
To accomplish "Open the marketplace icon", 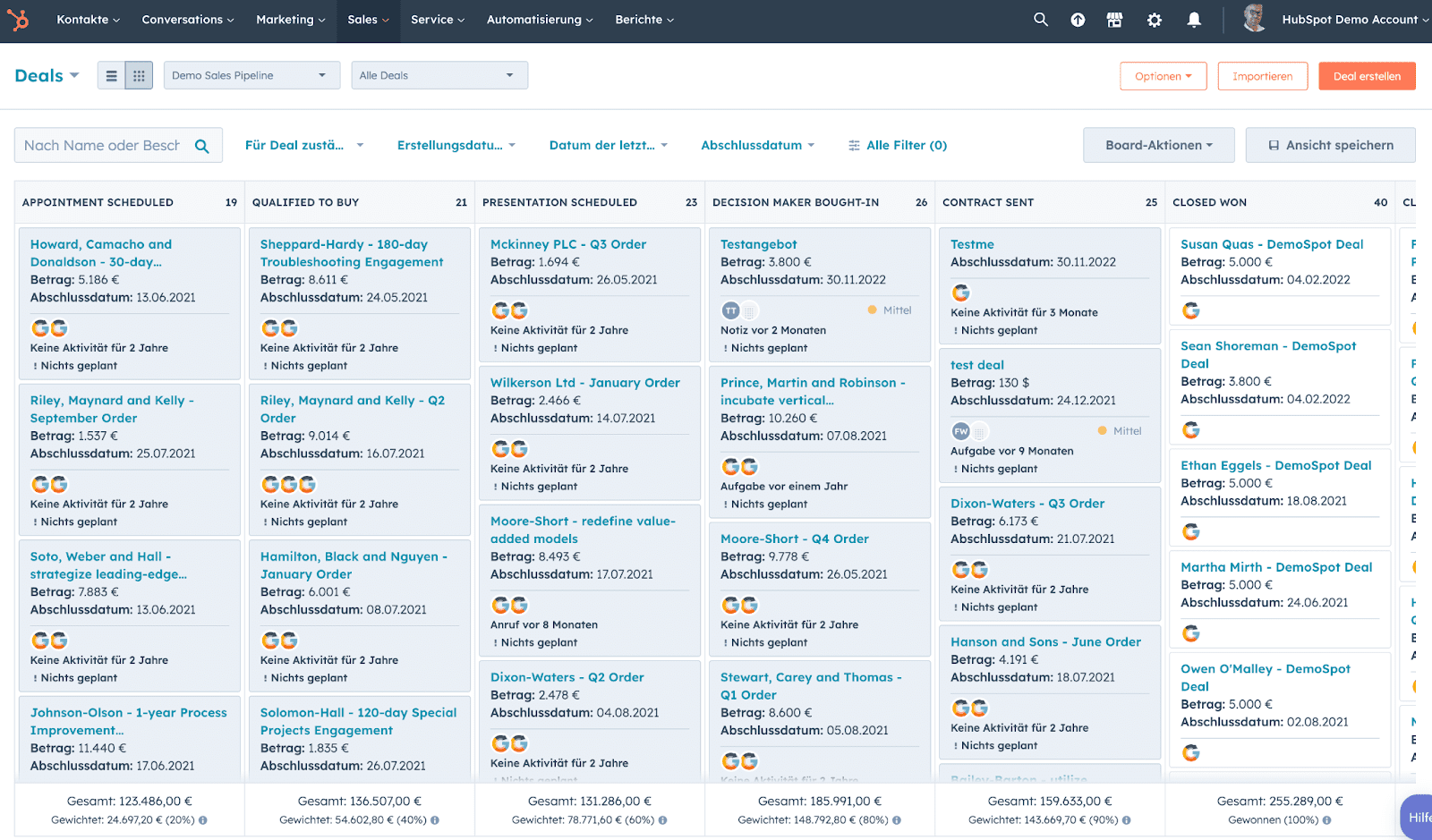I will [x=1115, y=20].
